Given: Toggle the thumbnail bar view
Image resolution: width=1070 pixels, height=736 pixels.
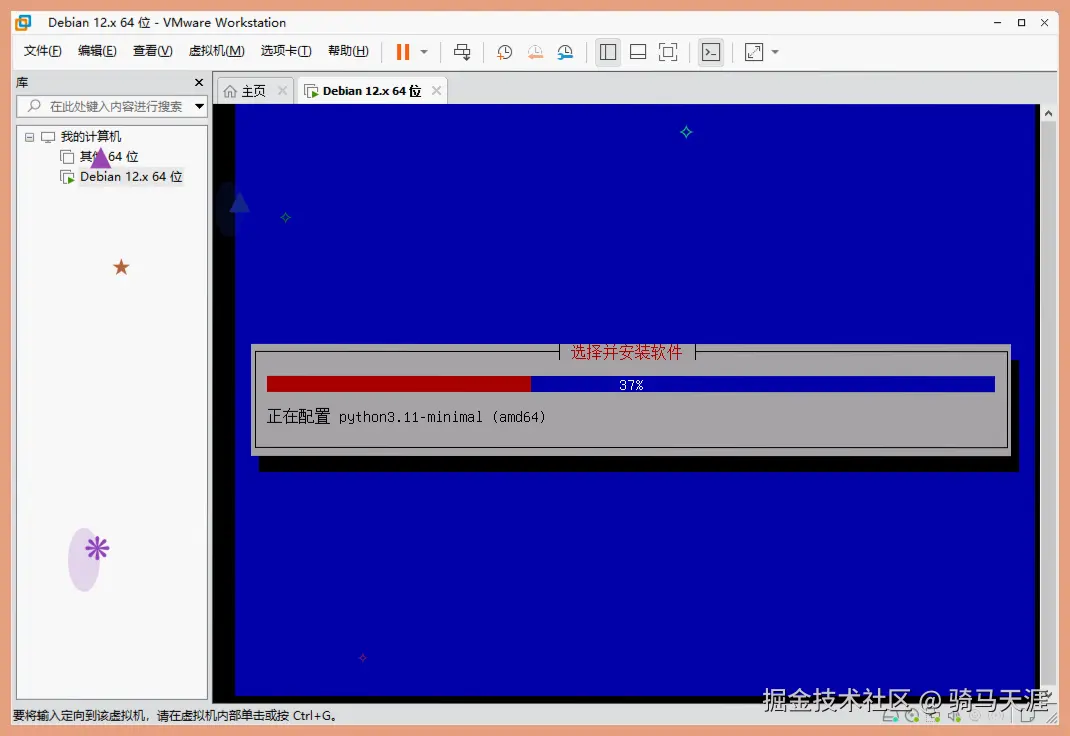Looking at the screenshot, I should [x=638, y=52].
